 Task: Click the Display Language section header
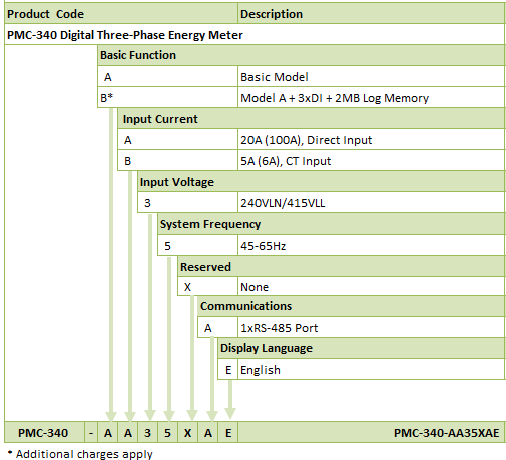click(361, 348)
